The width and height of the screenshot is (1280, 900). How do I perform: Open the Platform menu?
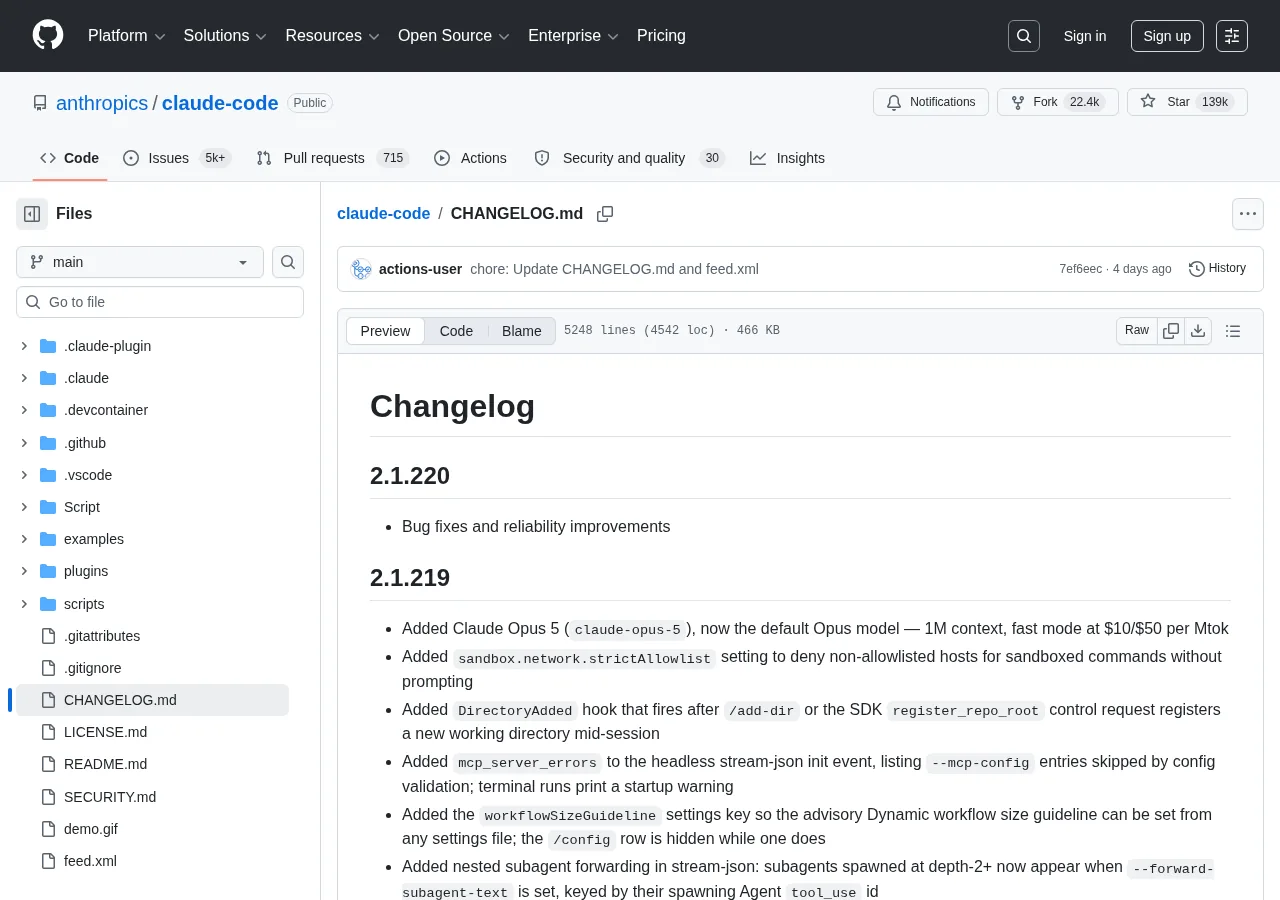pos(126,36)
